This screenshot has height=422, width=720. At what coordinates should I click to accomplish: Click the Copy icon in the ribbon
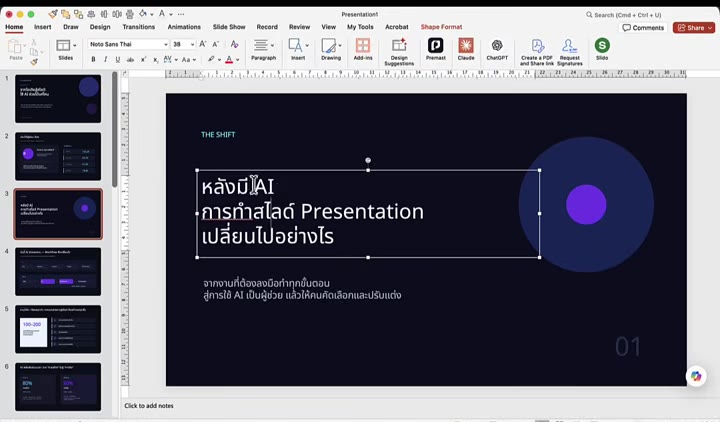(34, 51)
